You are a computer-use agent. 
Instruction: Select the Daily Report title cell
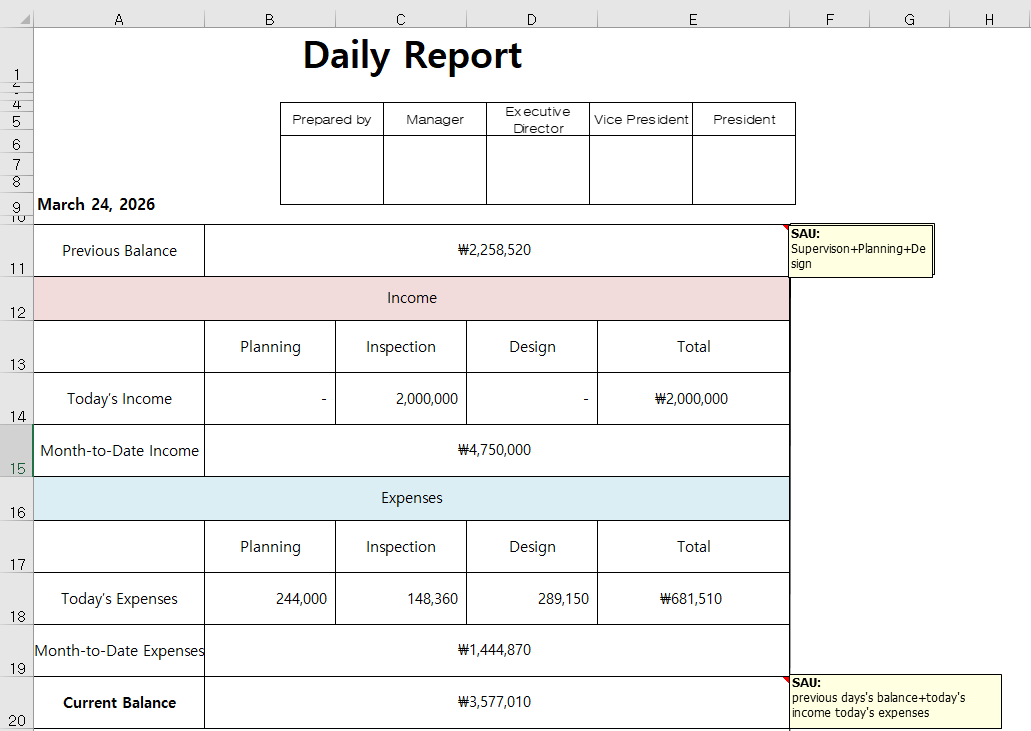coord(412,56)
